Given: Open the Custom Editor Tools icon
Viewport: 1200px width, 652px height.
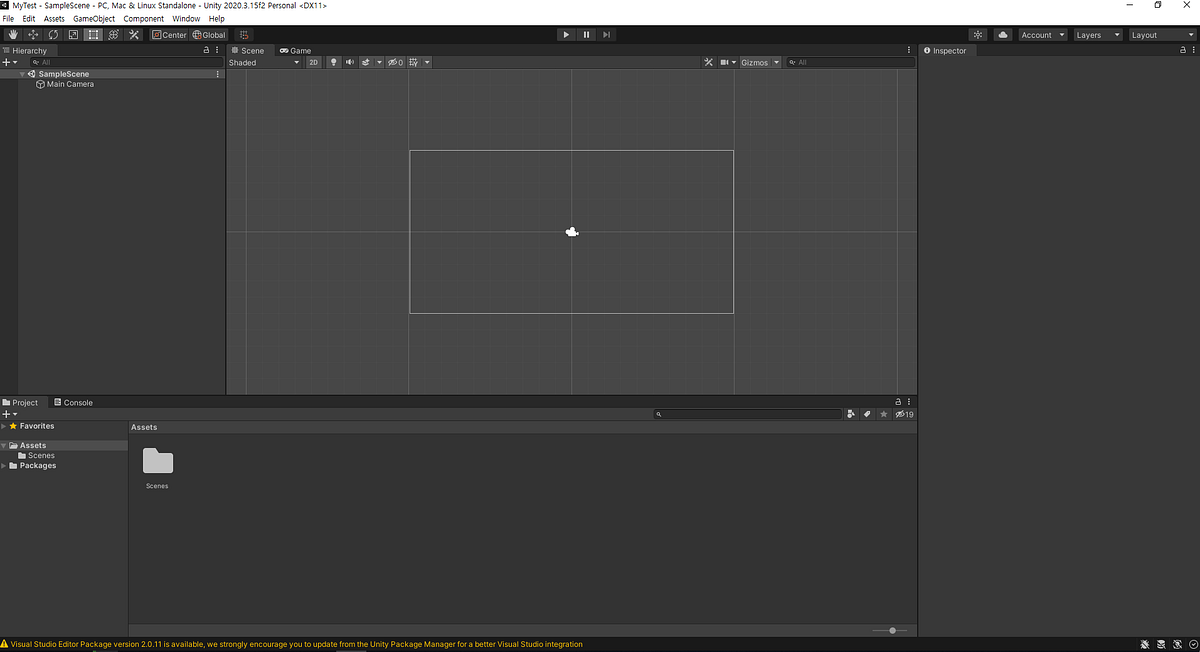Looking at the screenshot, I should click(133, 34).
